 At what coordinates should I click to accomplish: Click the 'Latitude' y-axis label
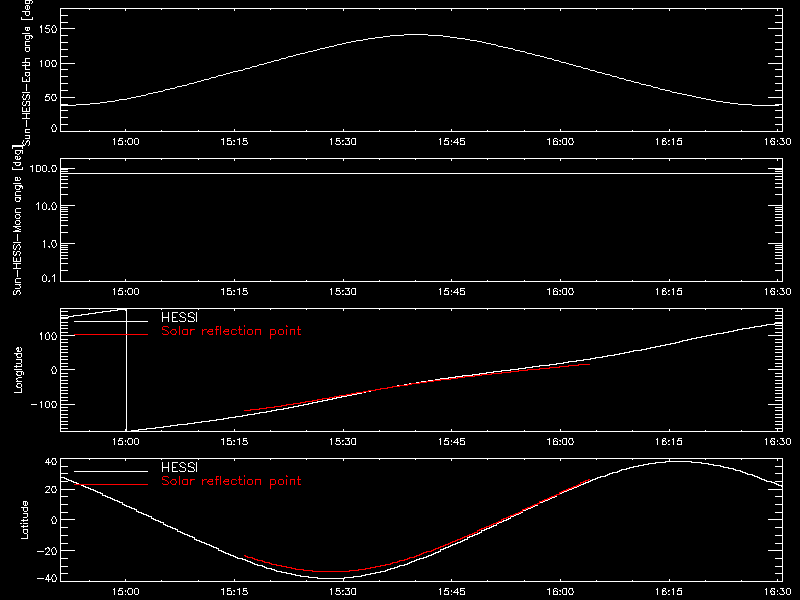tap(24, 520)
